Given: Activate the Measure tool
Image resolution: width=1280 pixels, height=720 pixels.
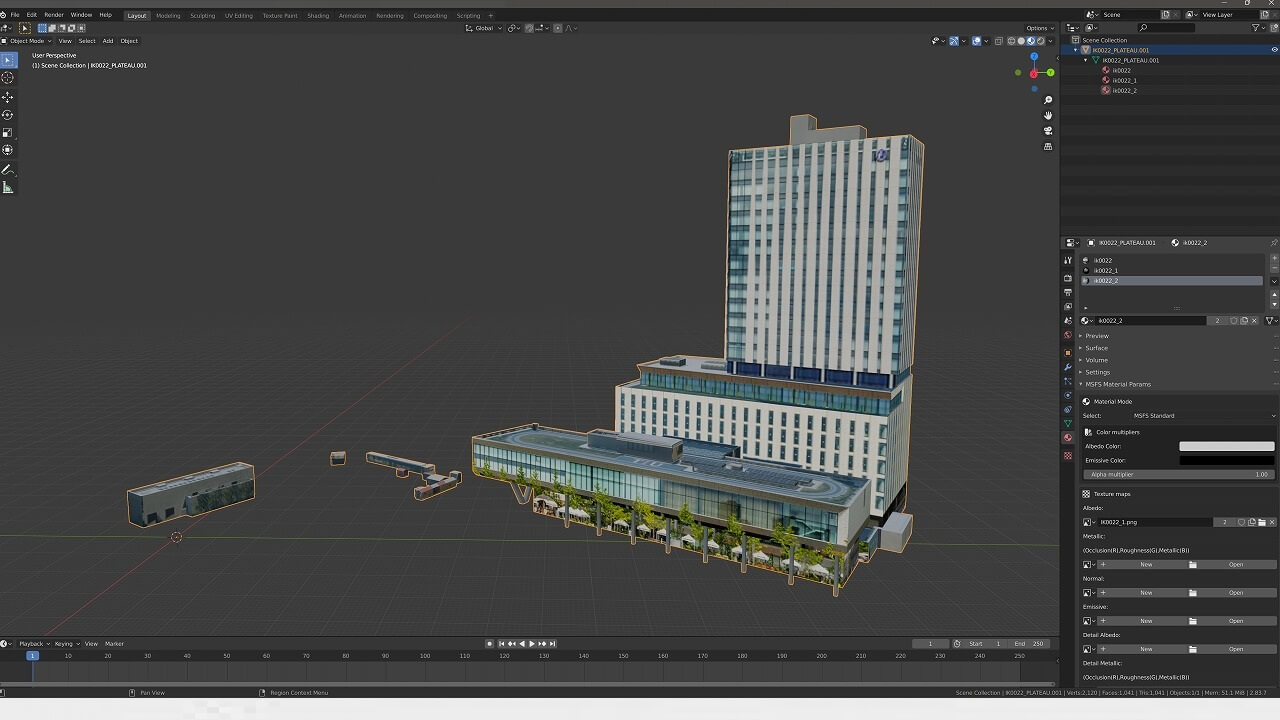Looking at the screenshot, I should pos(8,188).
